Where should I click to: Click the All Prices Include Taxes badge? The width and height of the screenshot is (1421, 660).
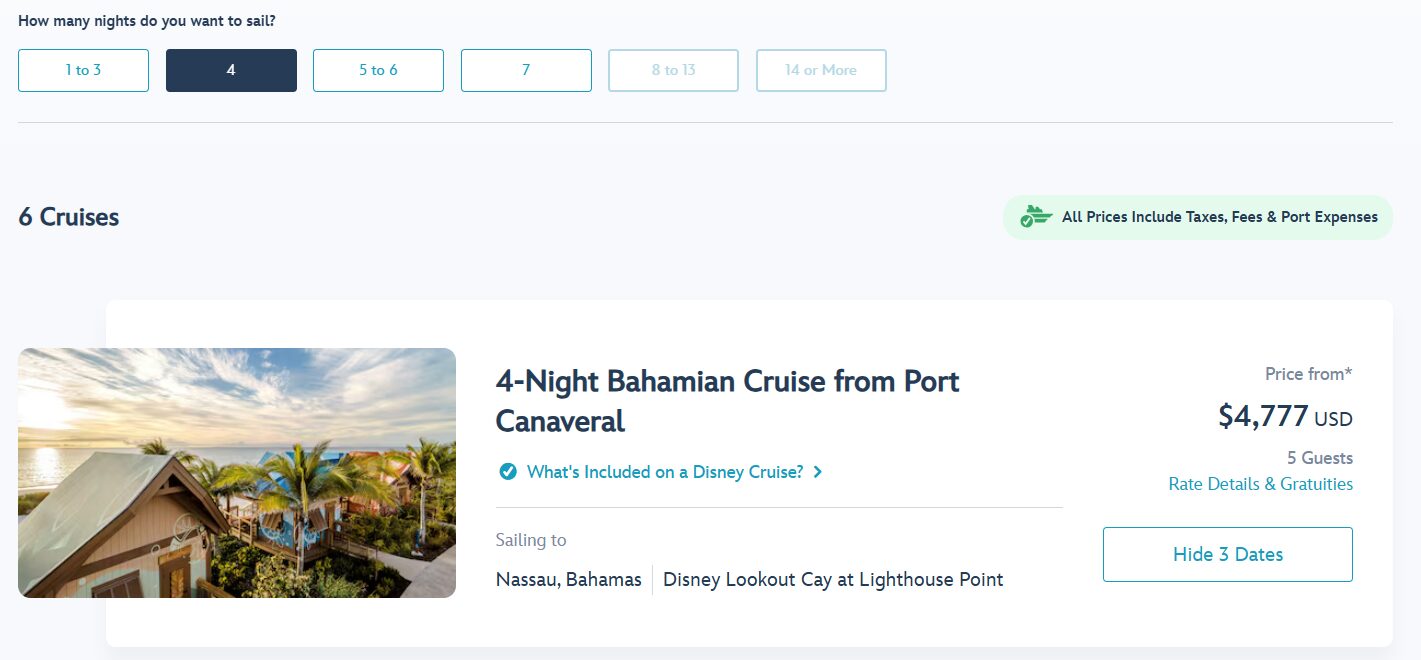1219,217
